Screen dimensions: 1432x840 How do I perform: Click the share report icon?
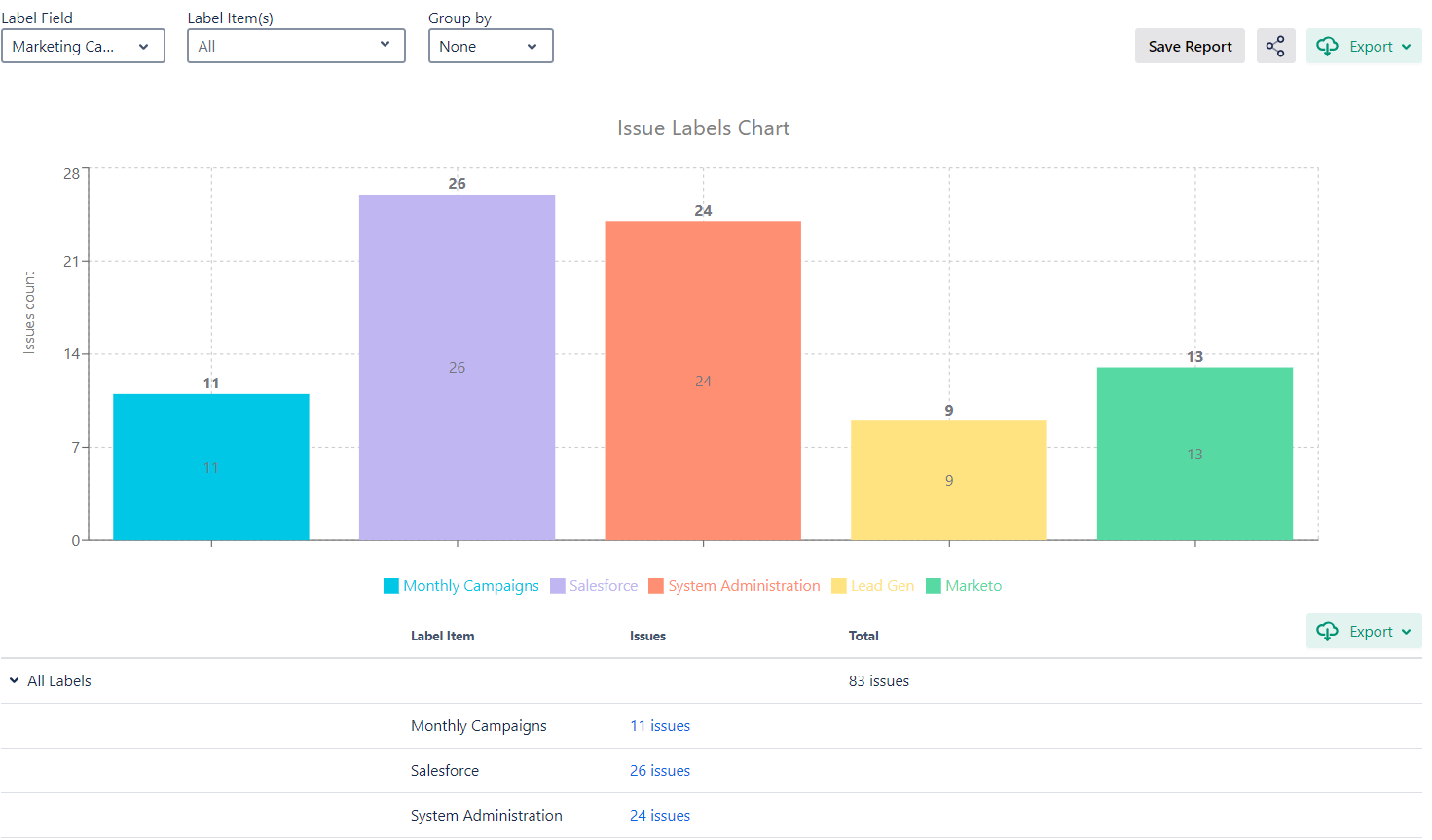coord(1275,46)
